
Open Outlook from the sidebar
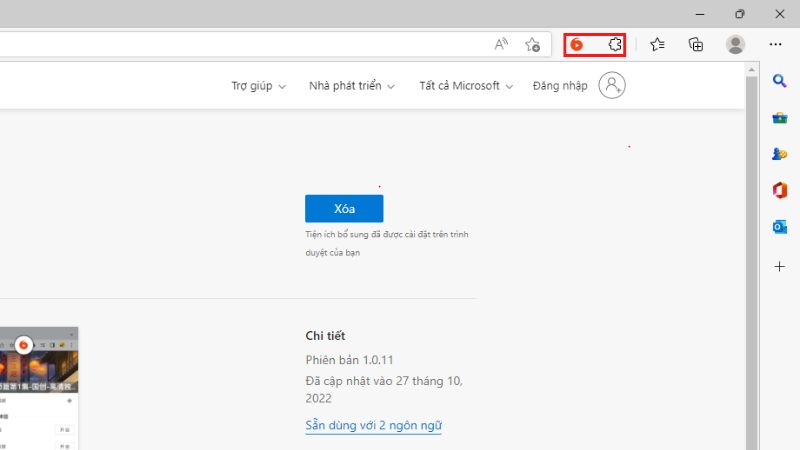tap(779, 227)
